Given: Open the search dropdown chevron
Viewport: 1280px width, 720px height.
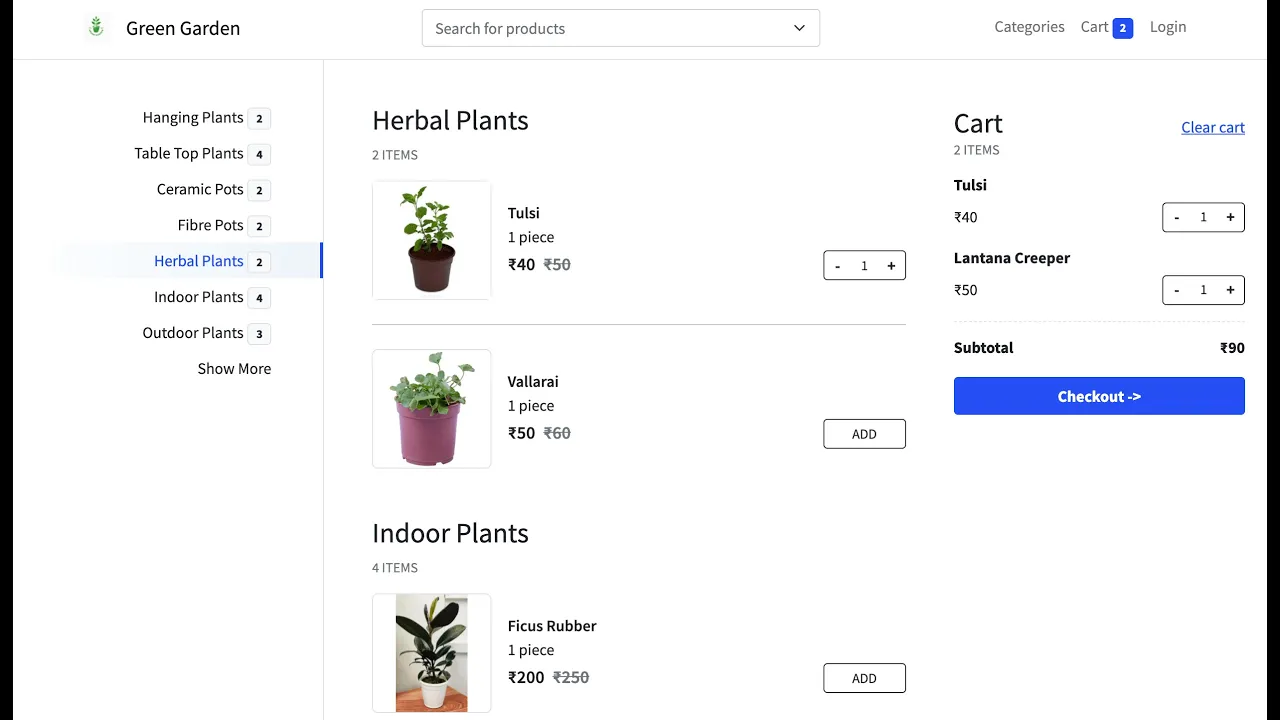Looking at the screenshot, I should pyautogui.click(x=799, y=28).
